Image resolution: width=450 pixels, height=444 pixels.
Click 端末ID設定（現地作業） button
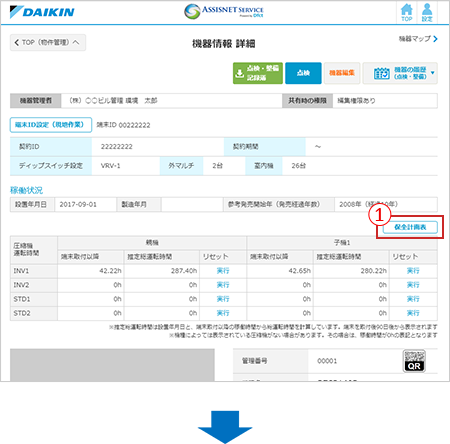pos(51,125)
